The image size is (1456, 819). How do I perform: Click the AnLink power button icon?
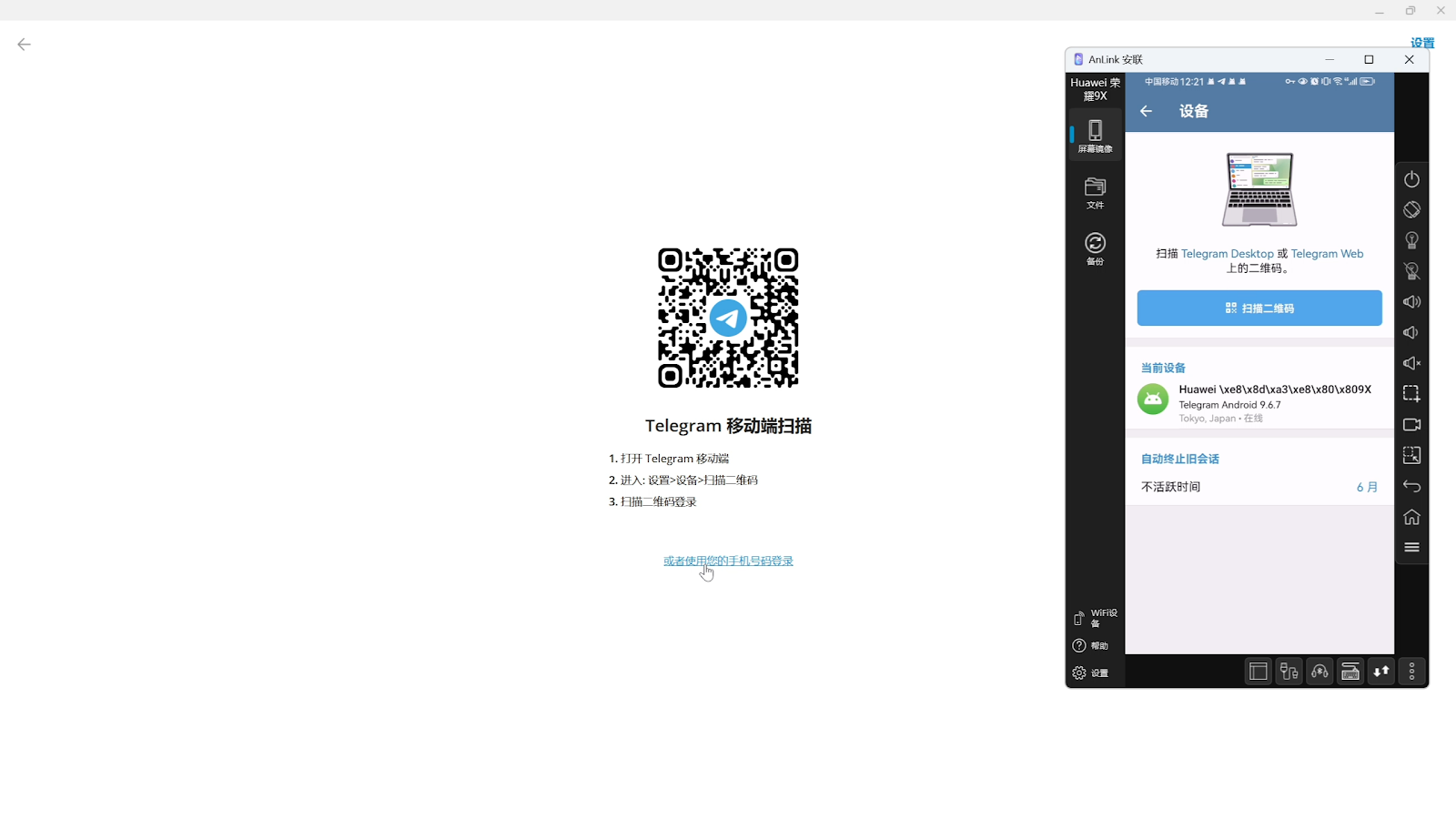(1411, 179)
